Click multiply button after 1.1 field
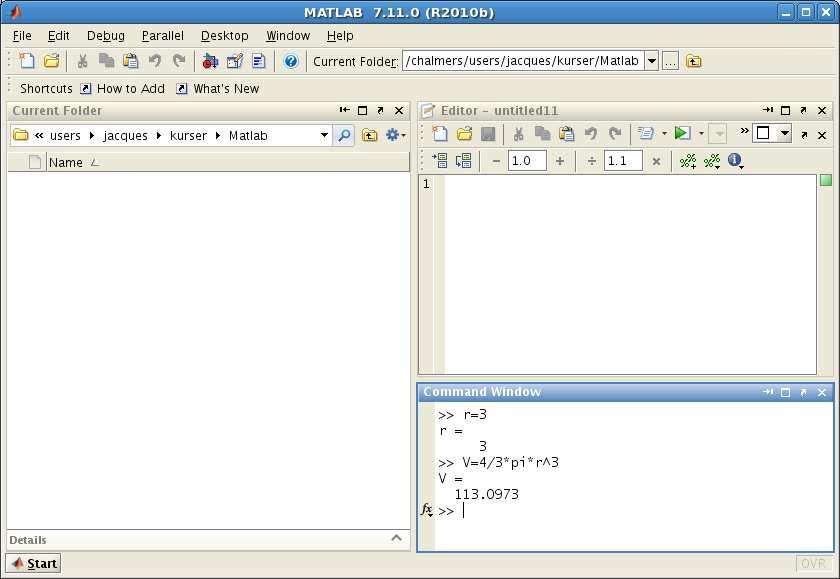Screen dimensions: 840x579 pos(656,161)
